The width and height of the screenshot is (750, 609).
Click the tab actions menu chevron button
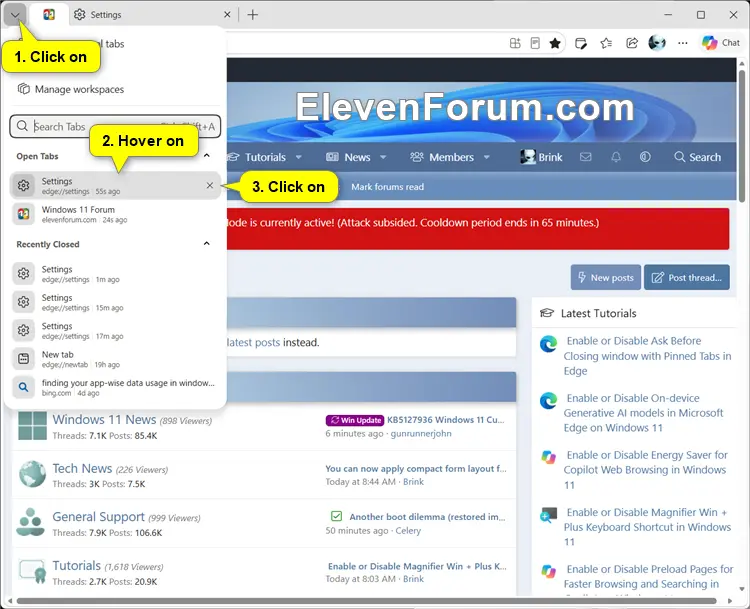click(15, 15)
